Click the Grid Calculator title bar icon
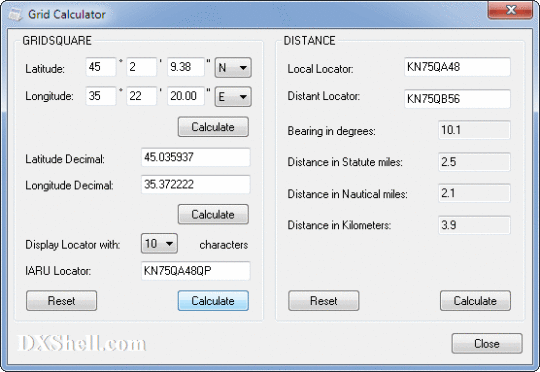540x372 pixels. [15, 15]
